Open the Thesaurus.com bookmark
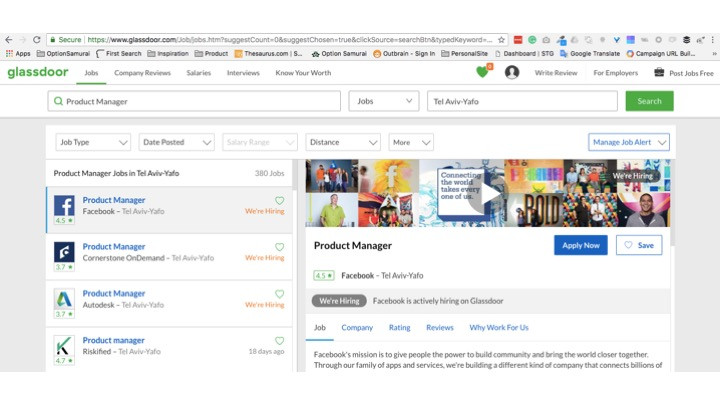 click(268, 53)
